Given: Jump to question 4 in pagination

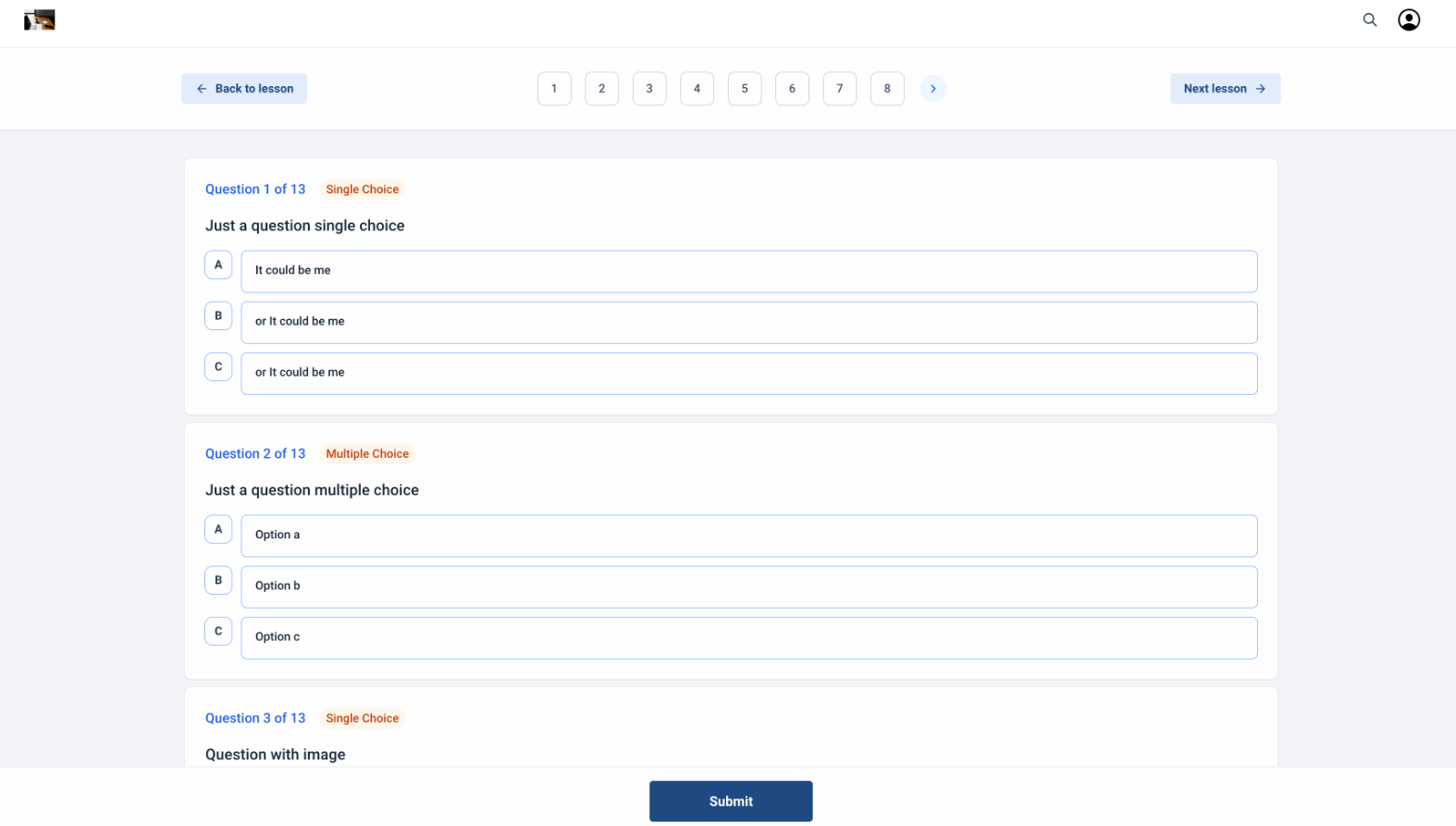Looking at the screenshot, I should tap(697, 89).
